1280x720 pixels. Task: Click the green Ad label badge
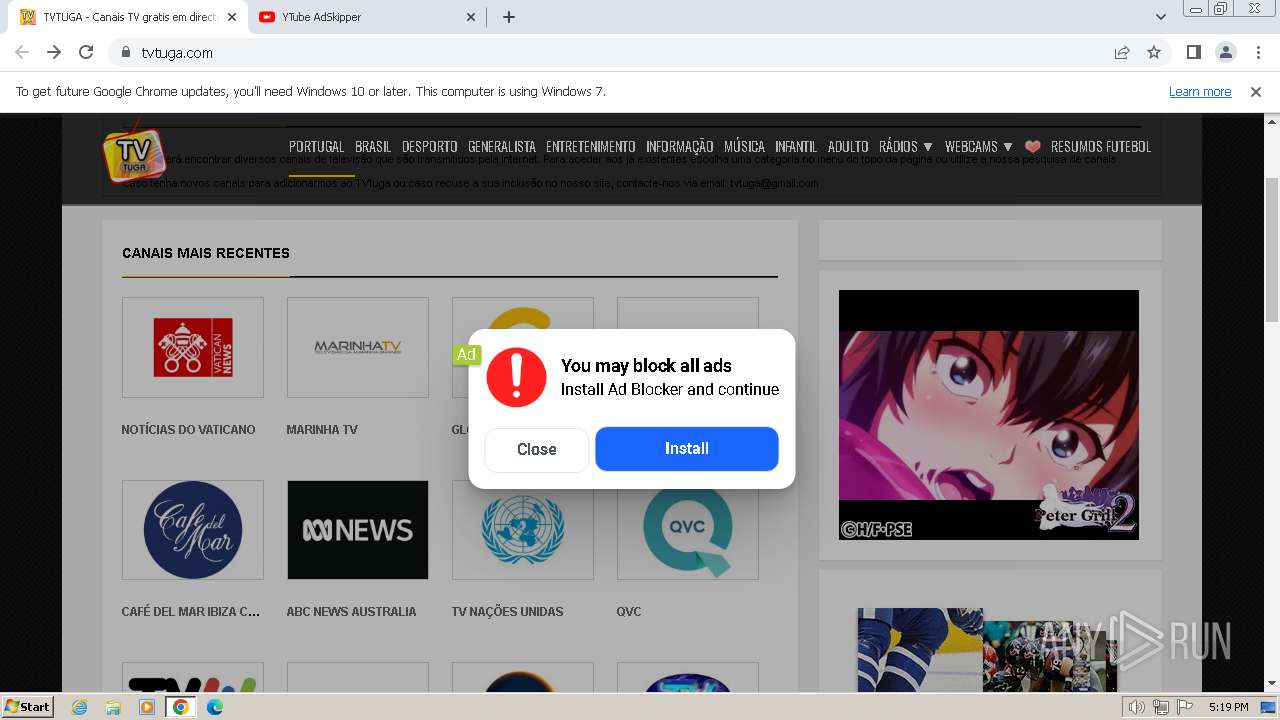[466, 355]
